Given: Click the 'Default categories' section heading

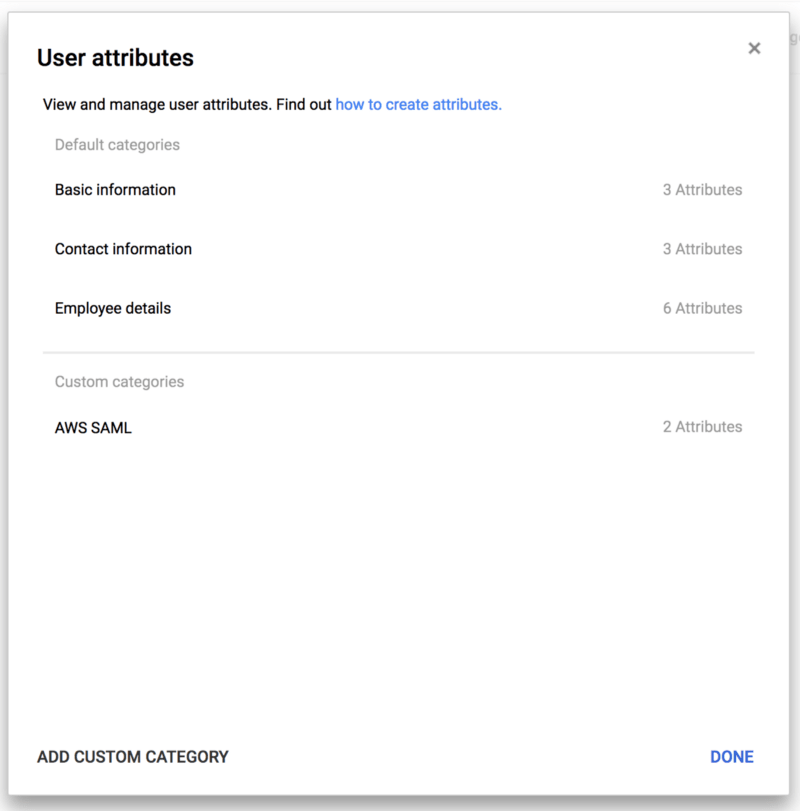Looking at the screenshot, I should coord(117,145).
